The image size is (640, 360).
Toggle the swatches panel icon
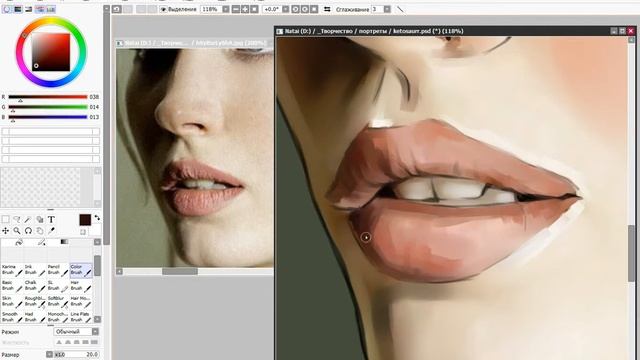point(51,9)
